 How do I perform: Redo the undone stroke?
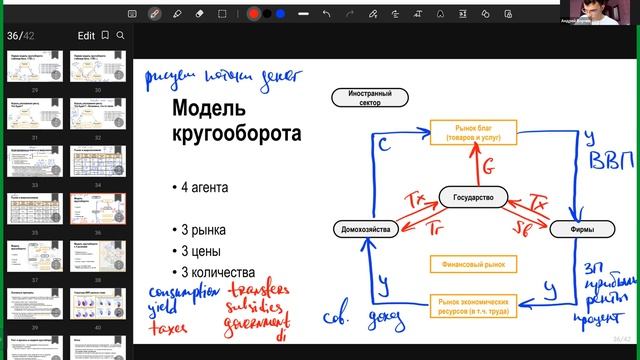(349, 14)
